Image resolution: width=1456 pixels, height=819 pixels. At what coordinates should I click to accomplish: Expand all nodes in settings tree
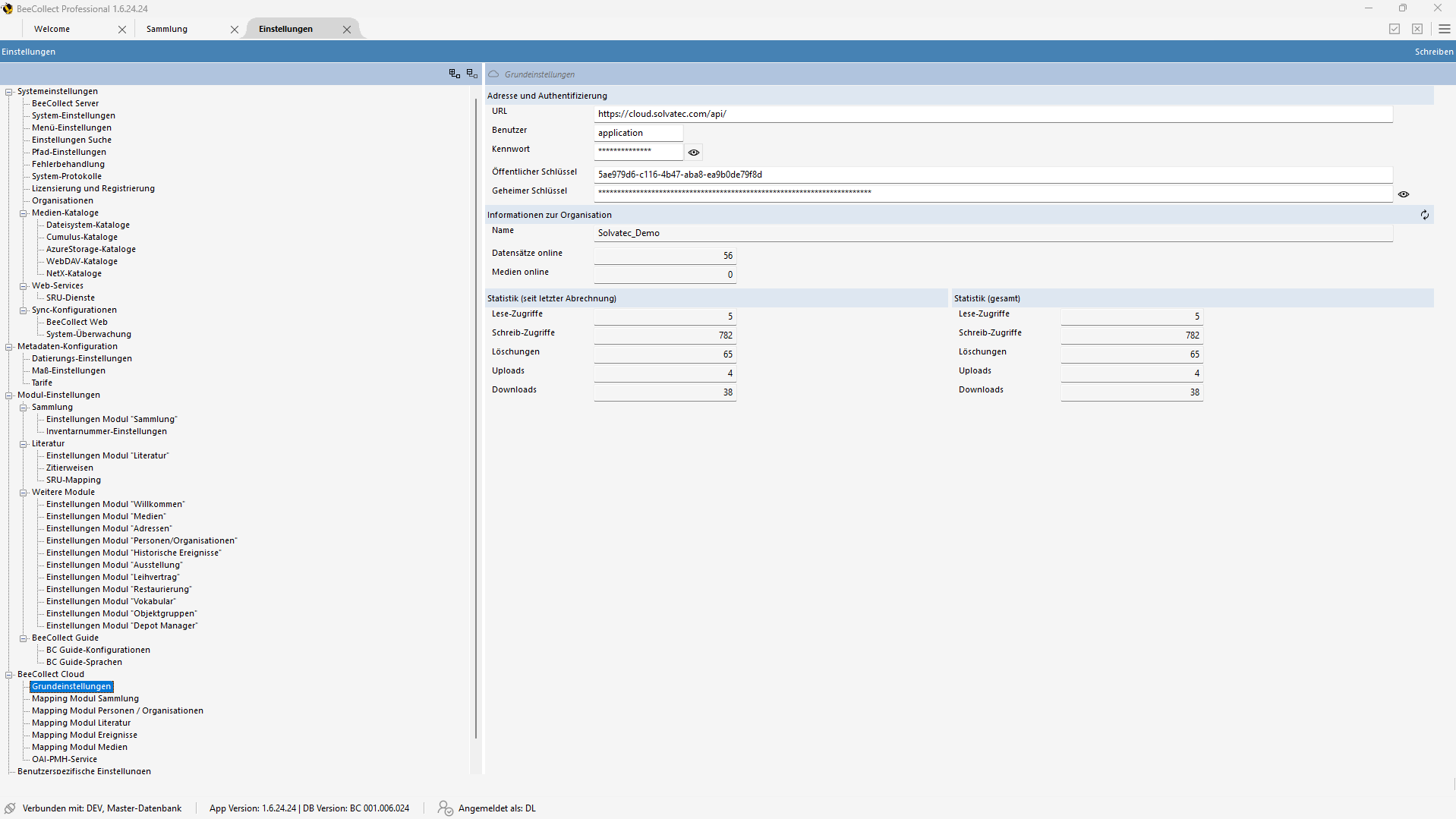[x=454, y=74]
